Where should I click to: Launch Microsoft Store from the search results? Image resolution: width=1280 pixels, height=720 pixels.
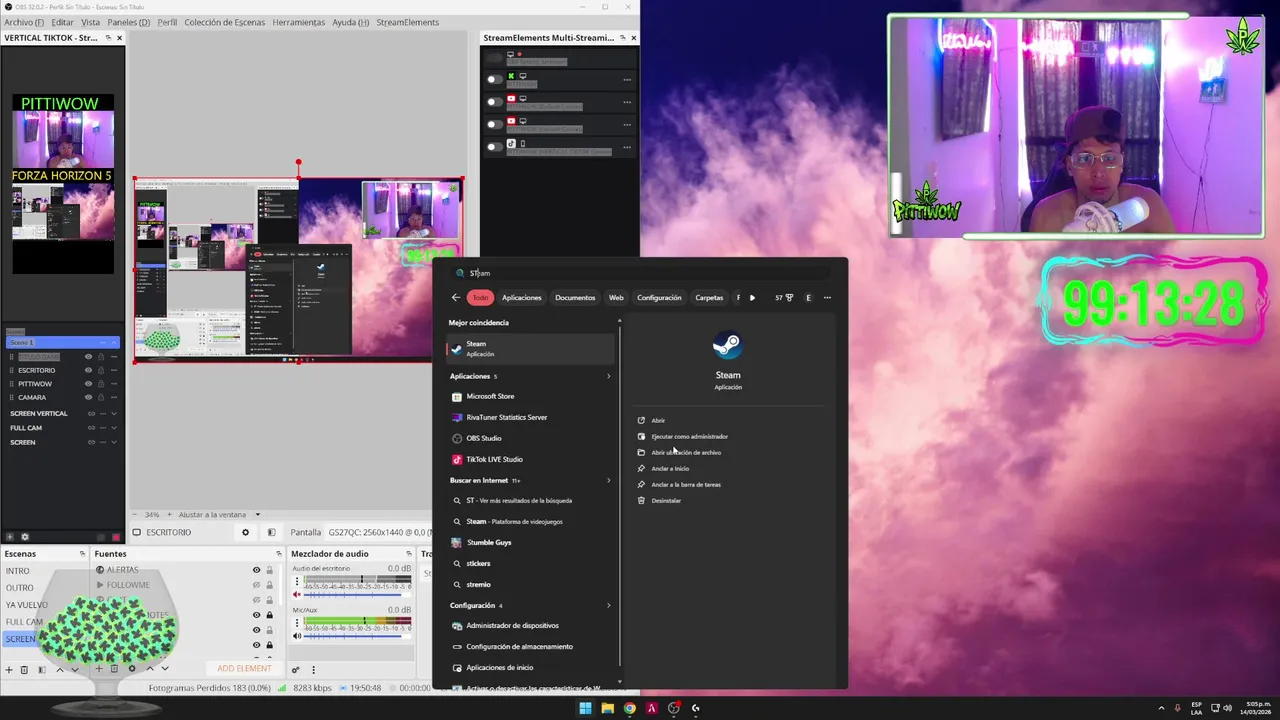click(489, 396)
